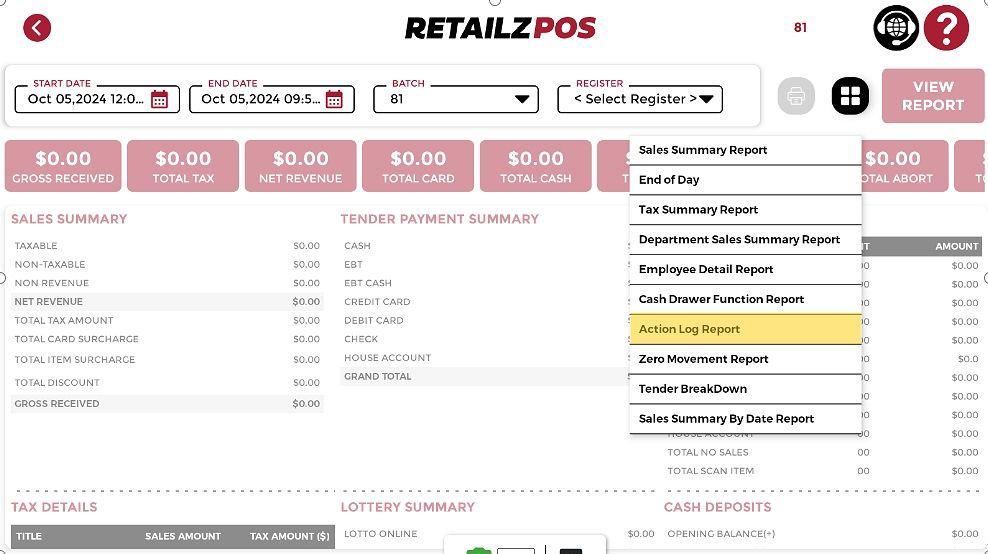Click the Total Card summary tile
The image size is (988, 554).
tap(418, 166)
